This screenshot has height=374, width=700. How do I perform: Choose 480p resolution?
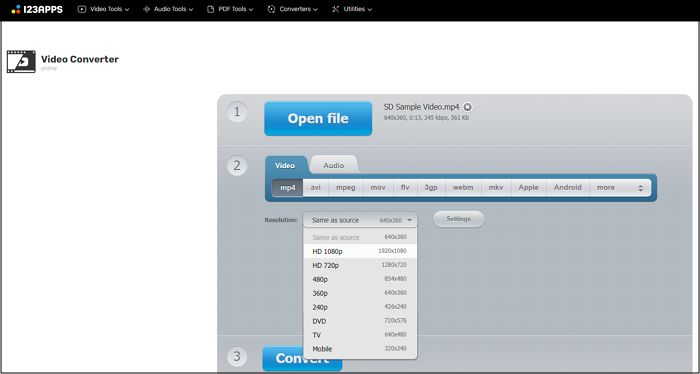(x=360, y=279)
